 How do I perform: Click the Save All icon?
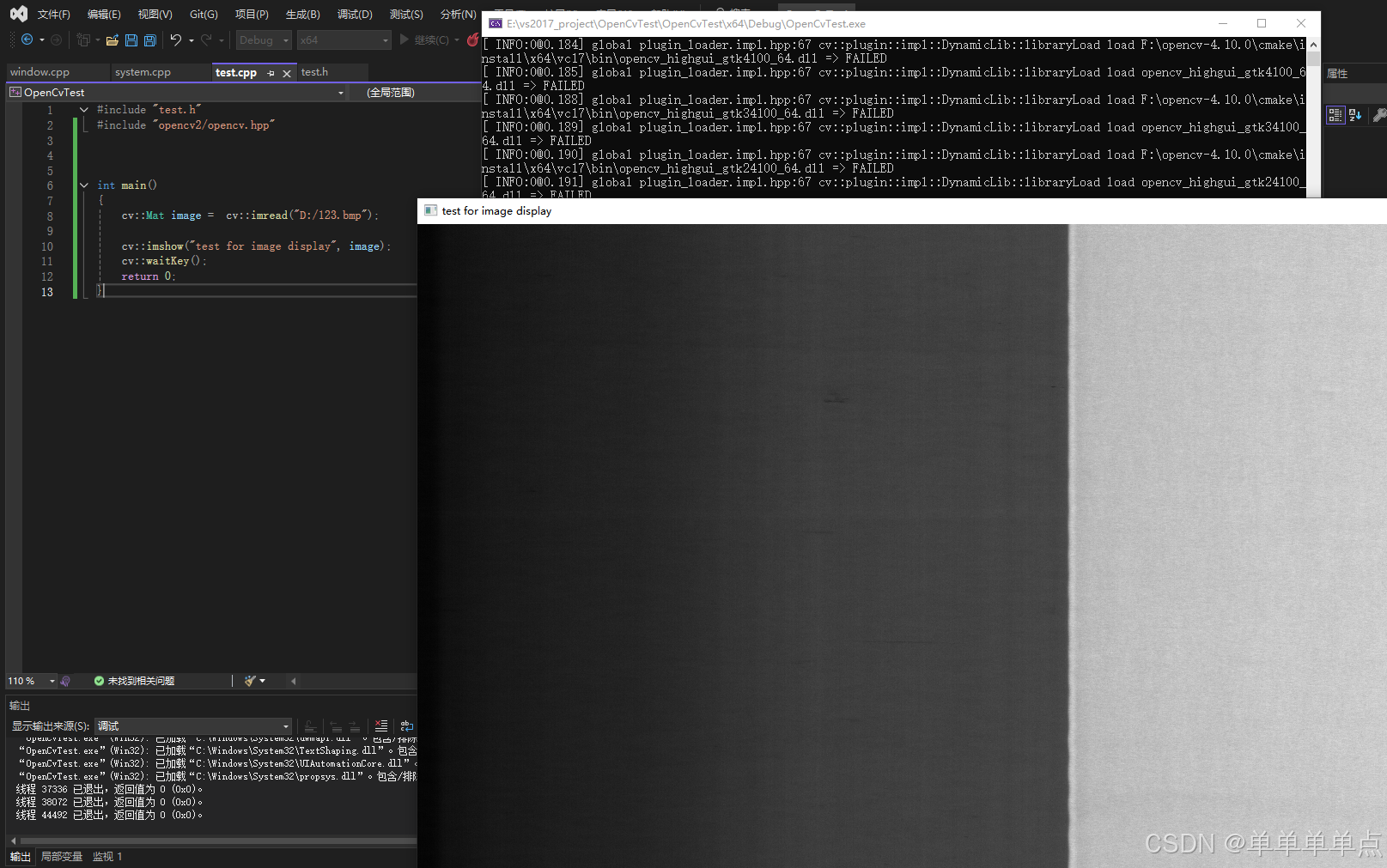(150, 39)
